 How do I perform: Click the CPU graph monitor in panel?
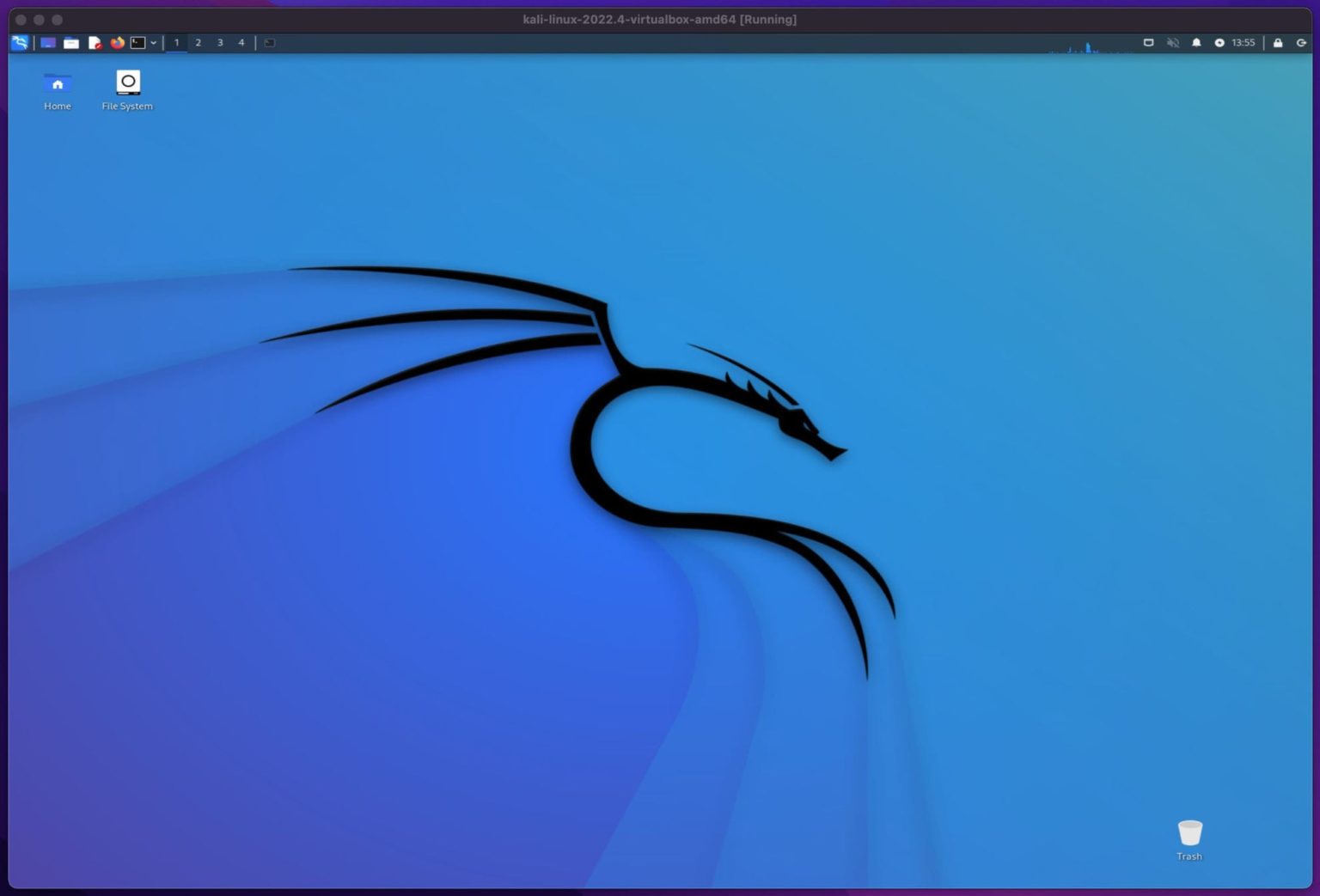pos(1090,46)
